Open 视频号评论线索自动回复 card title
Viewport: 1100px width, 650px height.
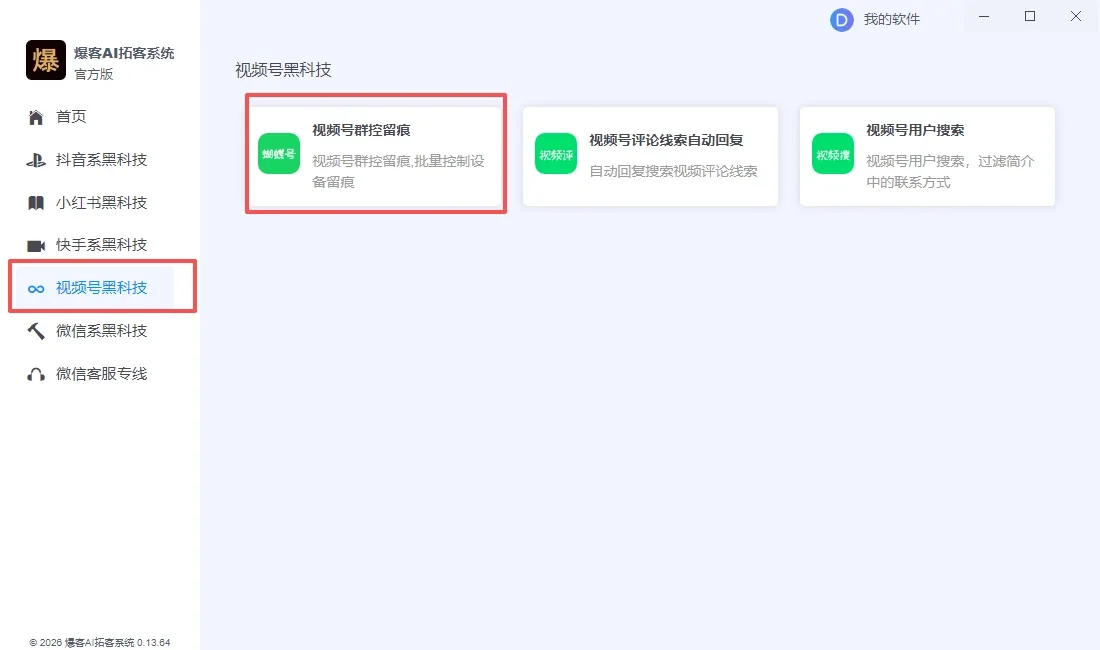[666, 140]
